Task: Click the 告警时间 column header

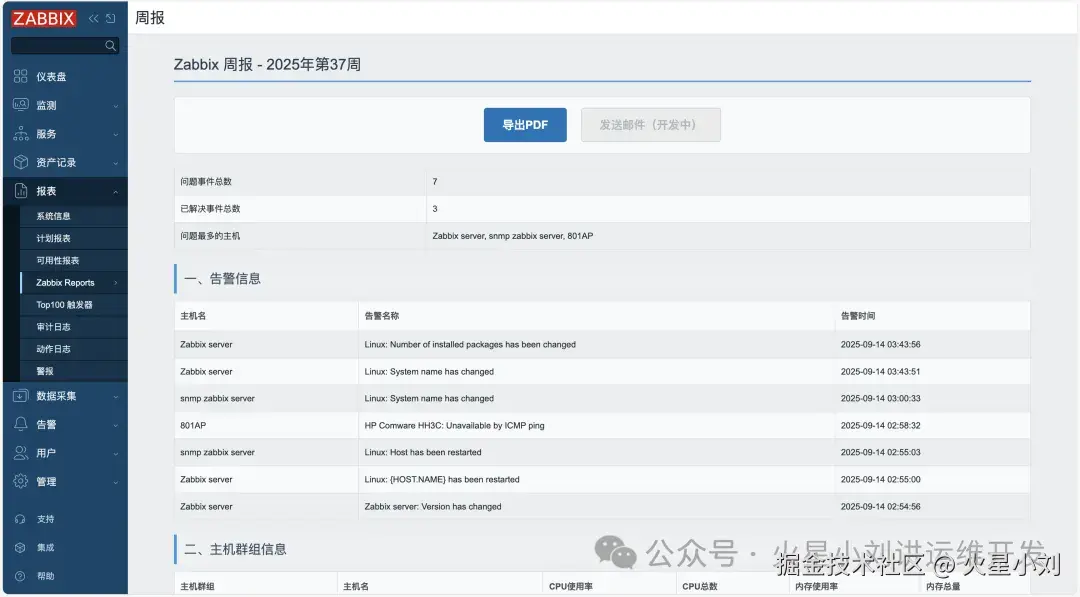Action: coord(858,316)
